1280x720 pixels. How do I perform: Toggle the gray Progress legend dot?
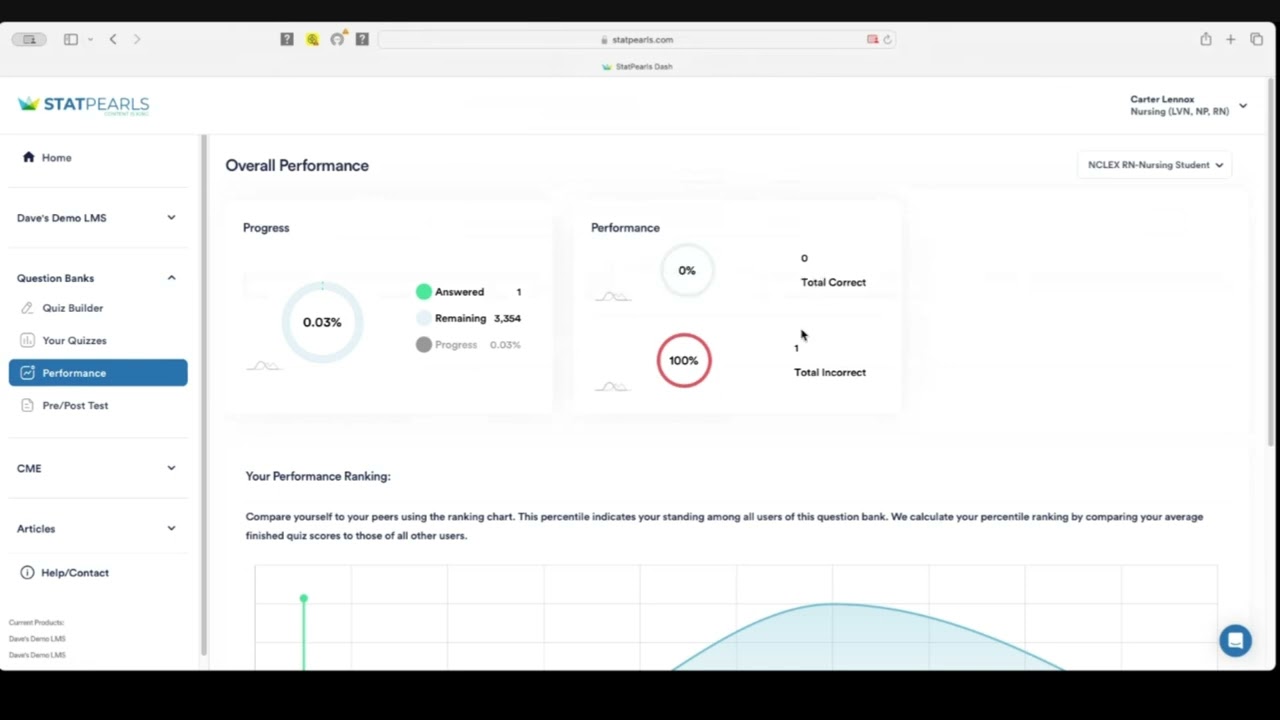(x=424, y=344)
